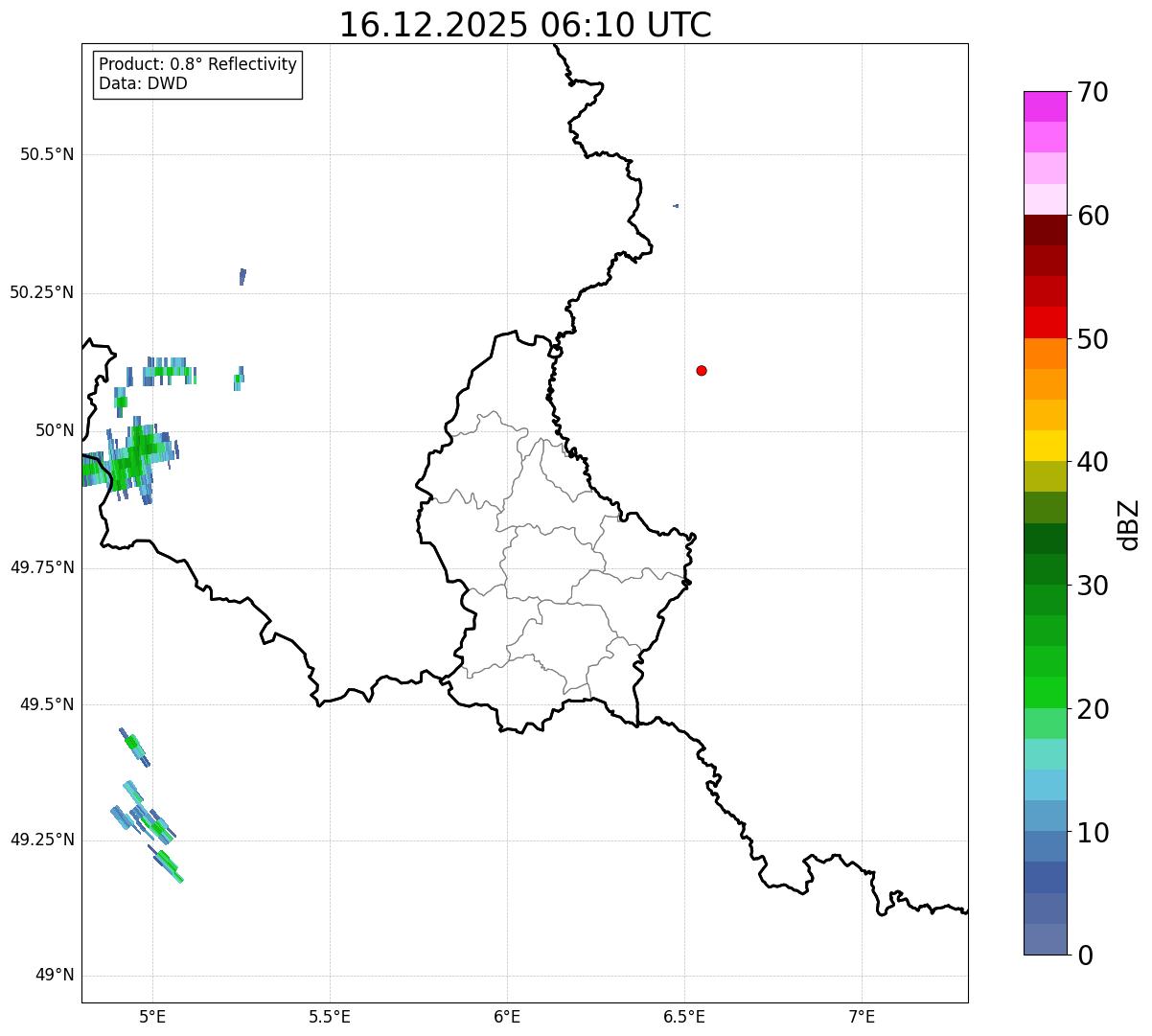The image size is (1152, 1036).
Task: Click the "7°E" longitude label
Action: click(x=862, y=1016)
